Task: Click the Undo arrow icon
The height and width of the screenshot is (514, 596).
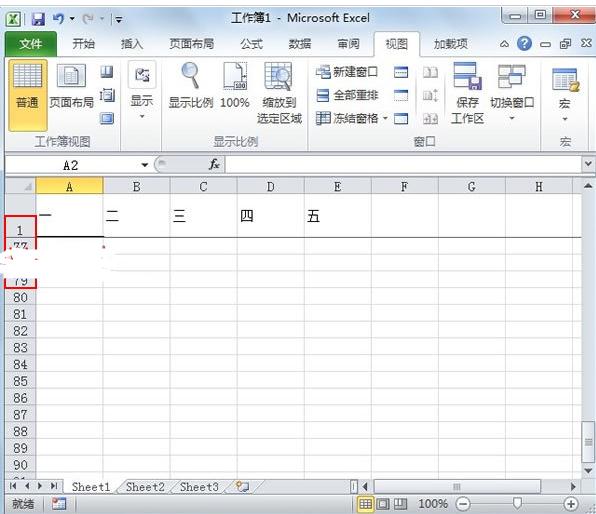Action: (58, 18)
